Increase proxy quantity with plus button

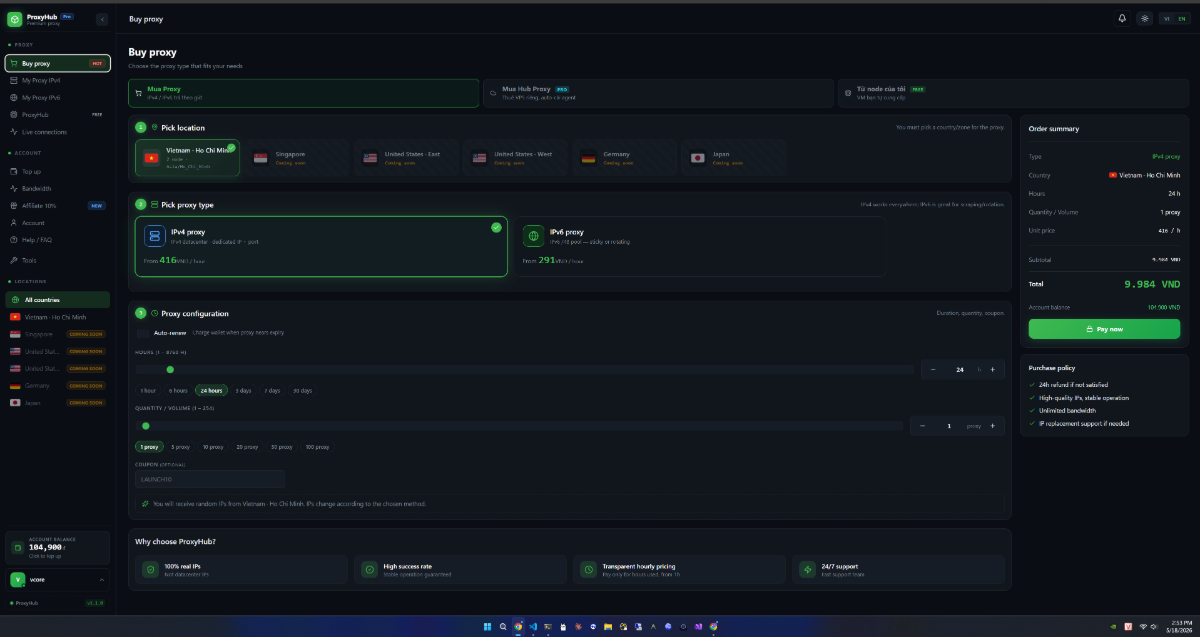[x=992, y=426]
